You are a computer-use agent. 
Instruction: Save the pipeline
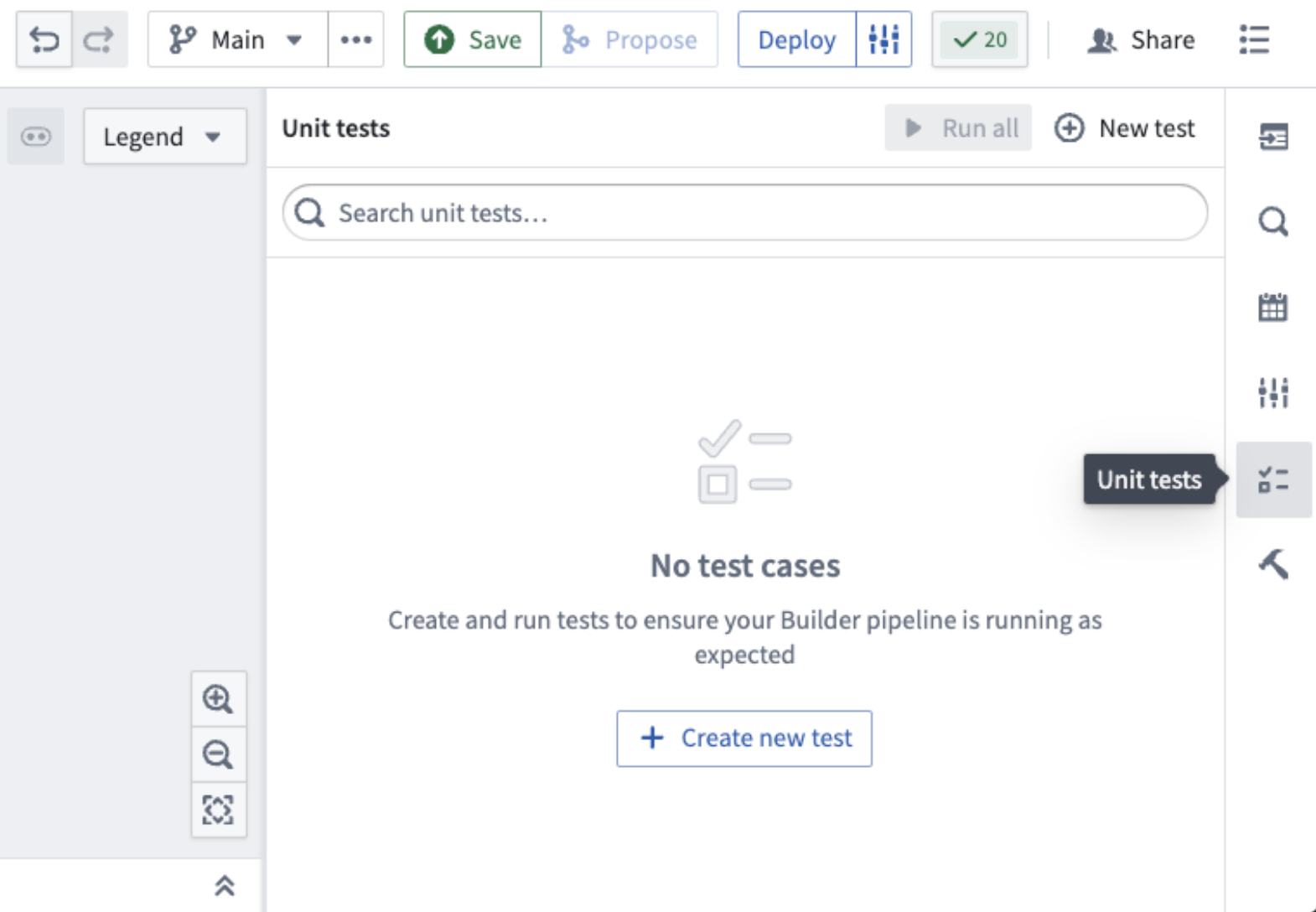point(473,39)
